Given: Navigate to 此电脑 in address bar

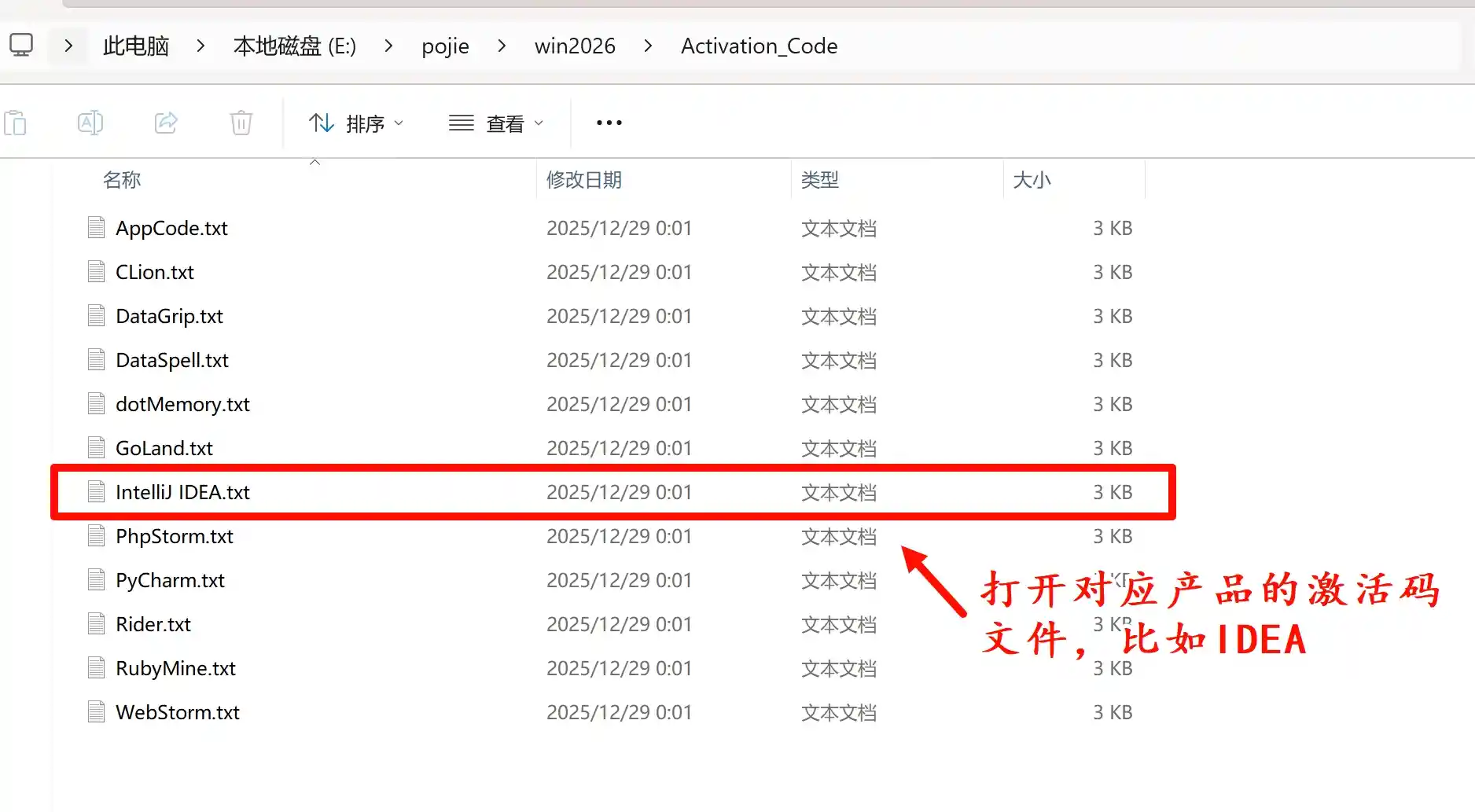Looking at the screenshot, I should (136, 46).
